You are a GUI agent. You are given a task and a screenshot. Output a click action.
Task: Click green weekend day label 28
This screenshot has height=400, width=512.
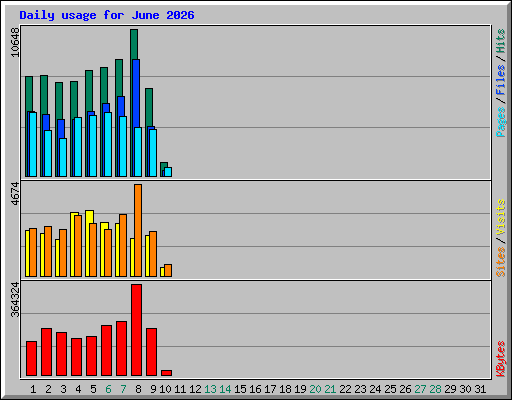tap(435, 389)
